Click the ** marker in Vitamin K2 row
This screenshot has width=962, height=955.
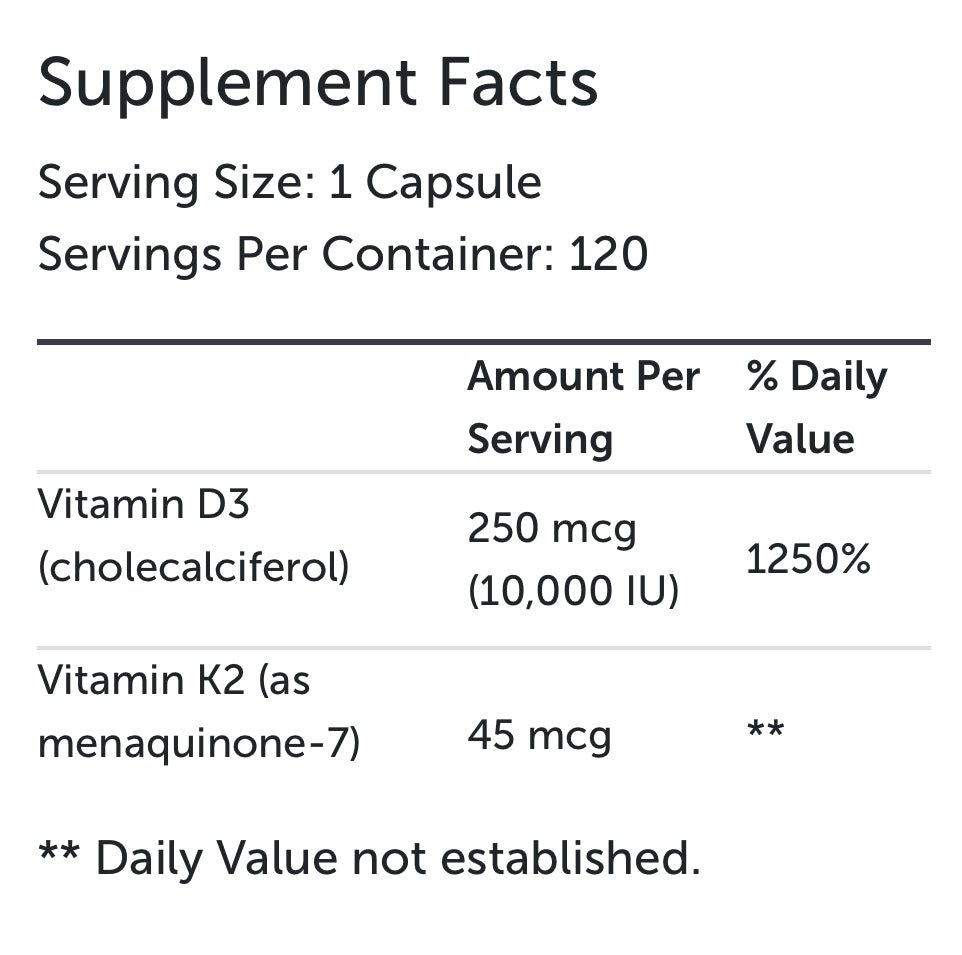765,732
